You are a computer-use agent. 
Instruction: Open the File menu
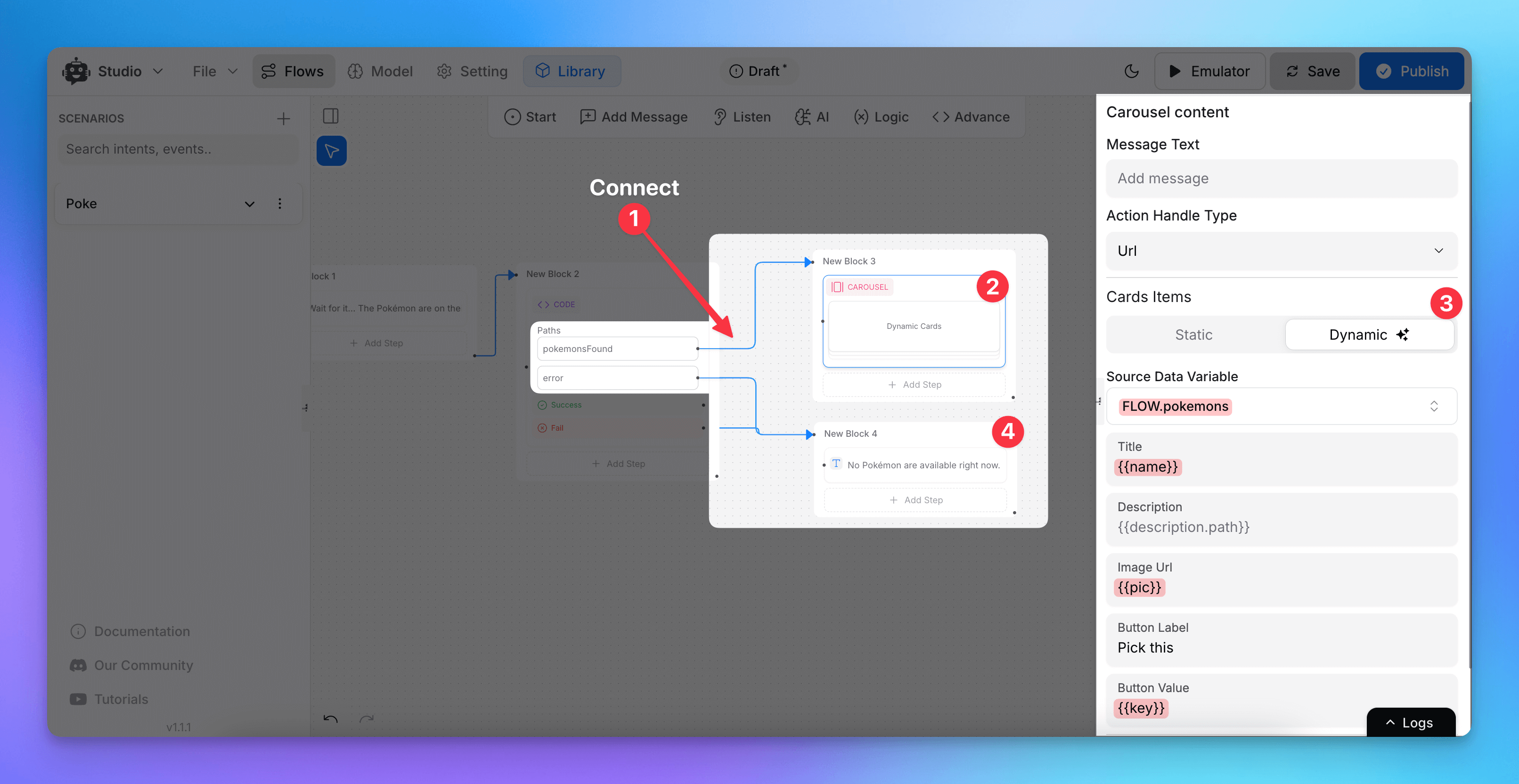[x=215, y=71]
